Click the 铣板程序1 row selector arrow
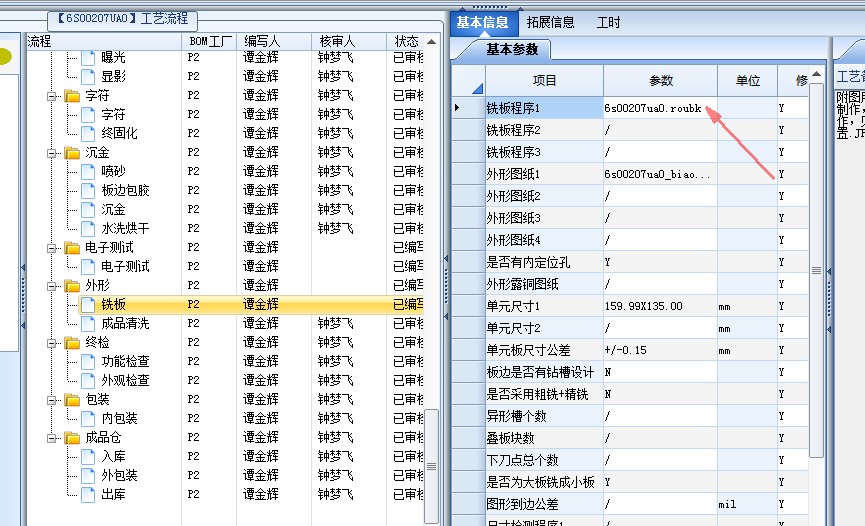The image size is (865, 526). click(468, 108)
